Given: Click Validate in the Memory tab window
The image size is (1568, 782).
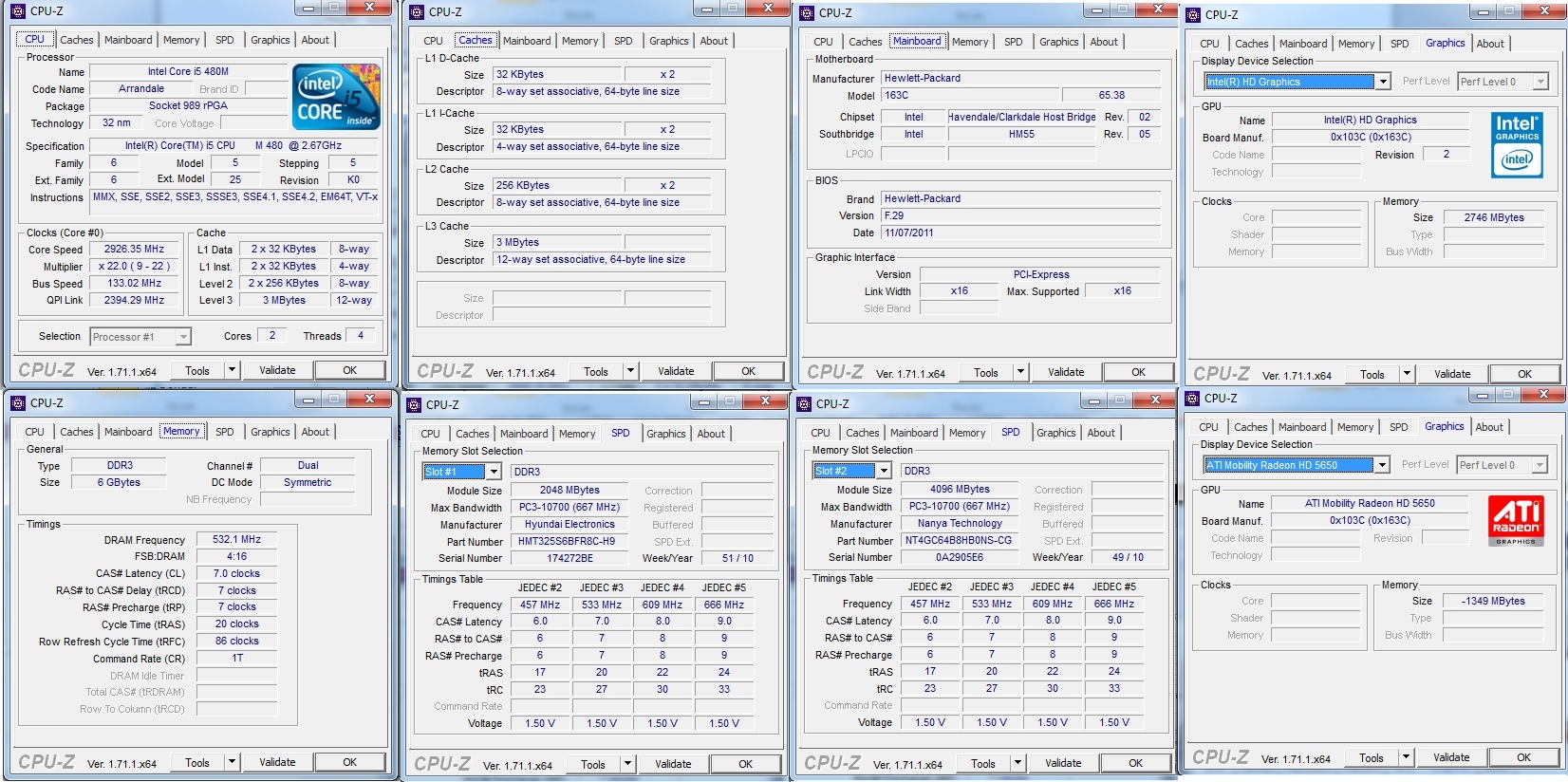Looking at the screenshot, I should click(277, 762).
